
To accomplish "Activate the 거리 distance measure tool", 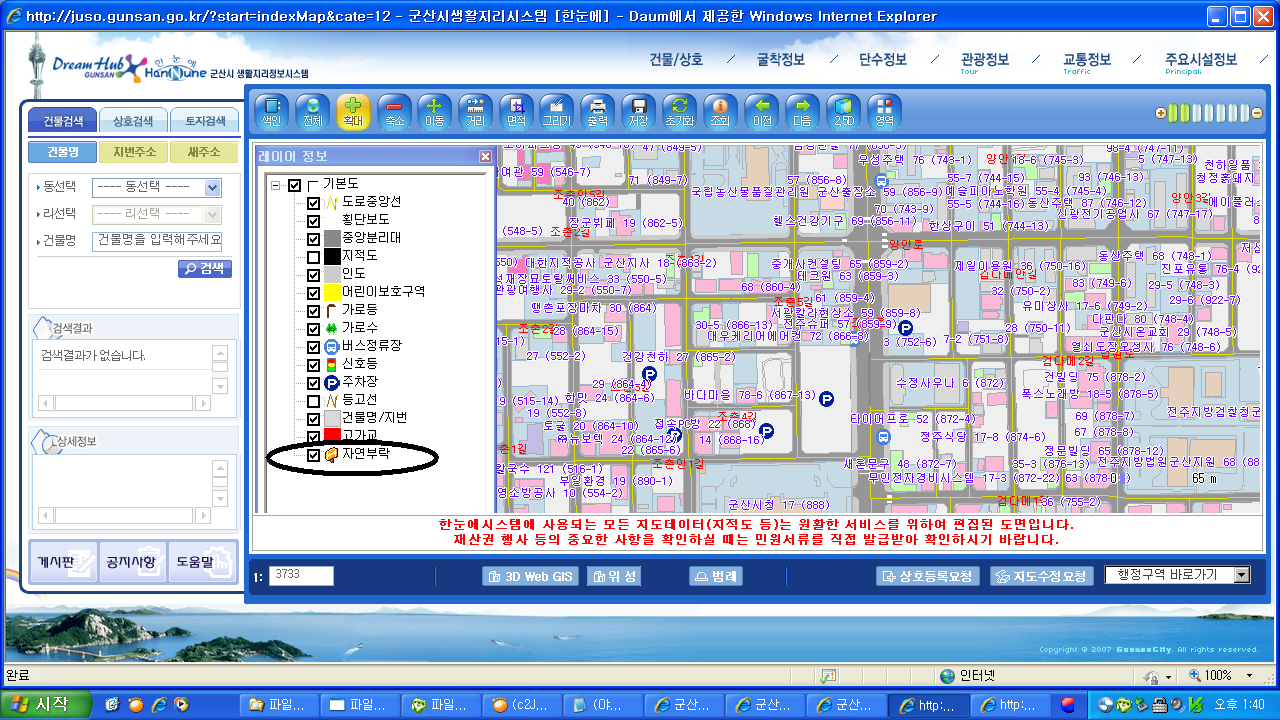I will [475, 110].
